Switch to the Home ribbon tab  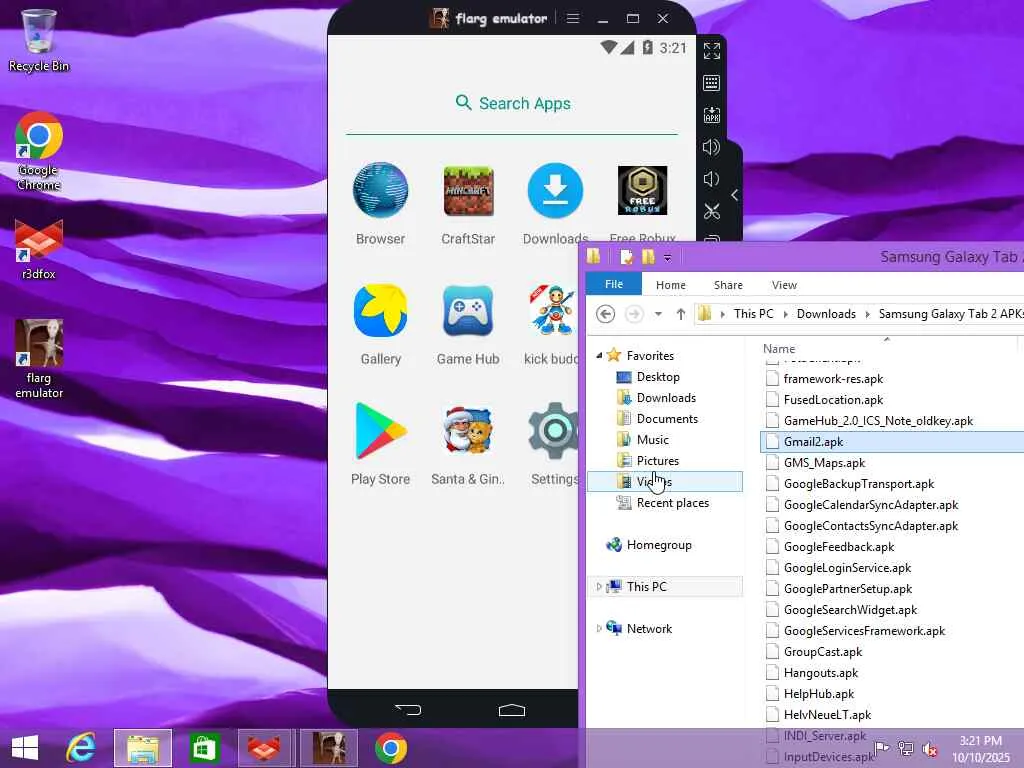click(671, 285)
